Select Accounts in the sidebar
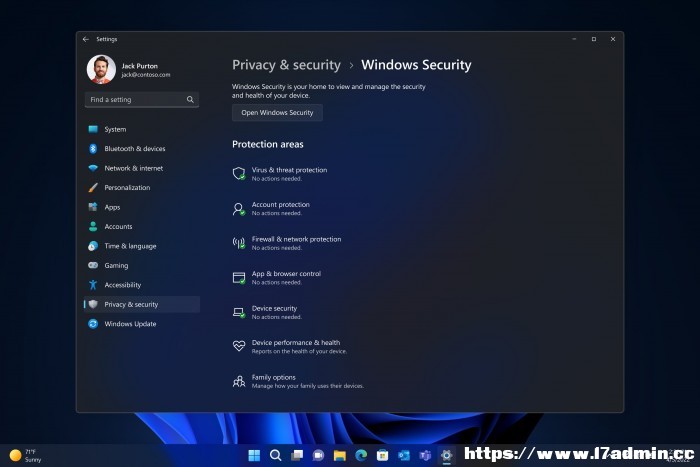 pos(142,226)
